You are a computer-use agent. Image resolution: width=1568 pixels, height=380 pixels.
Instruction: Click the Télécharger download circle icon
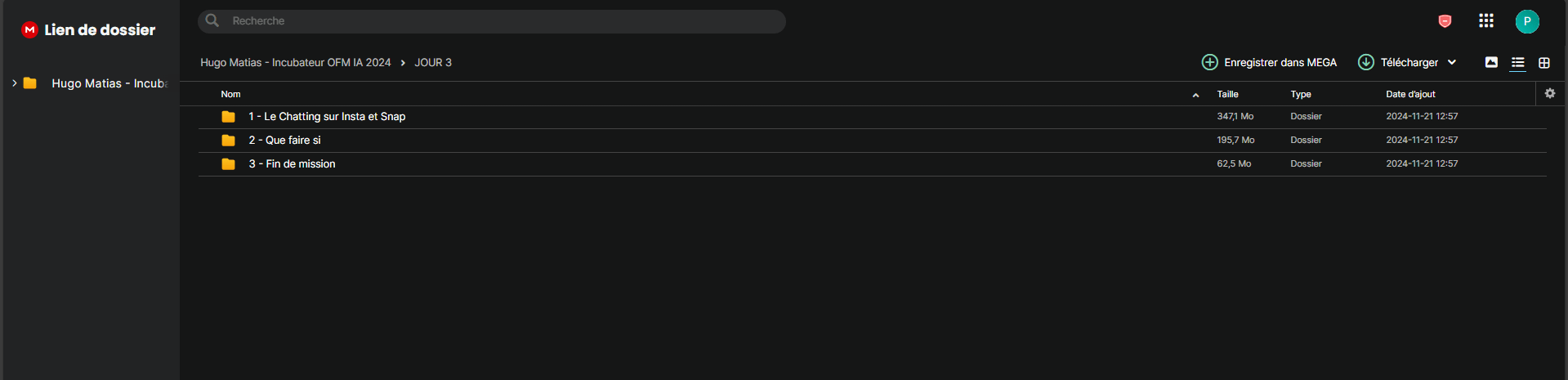(x=1365, y=62)
